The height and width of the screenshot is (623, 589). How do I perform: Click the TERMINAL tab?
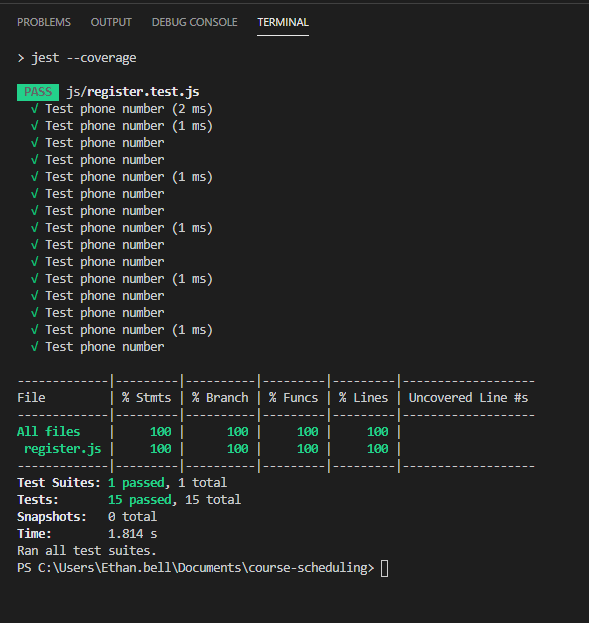pyautogui.click(x=283, y=22)
